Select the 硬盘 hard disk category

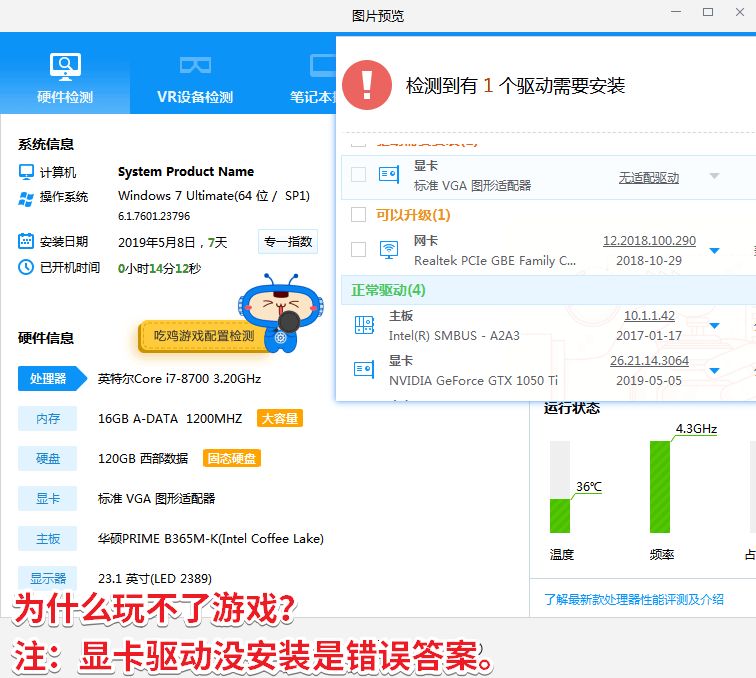47,459
